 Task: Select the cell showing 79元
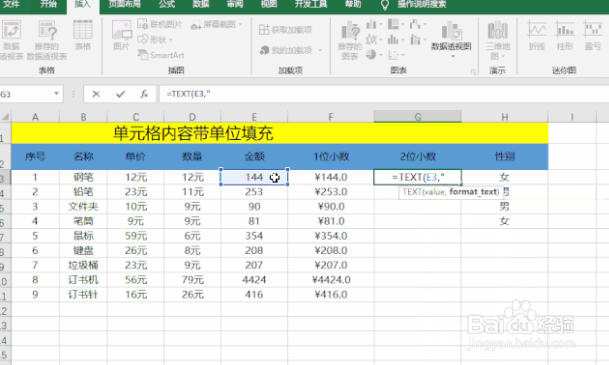point(192,280)
